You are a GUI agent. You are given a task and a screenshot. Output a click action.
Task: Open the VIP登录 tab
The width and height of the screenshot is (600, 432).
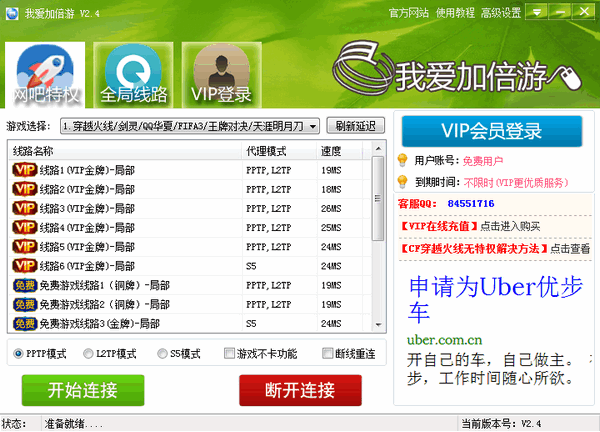pyautogui.click(x=222, y=75)
